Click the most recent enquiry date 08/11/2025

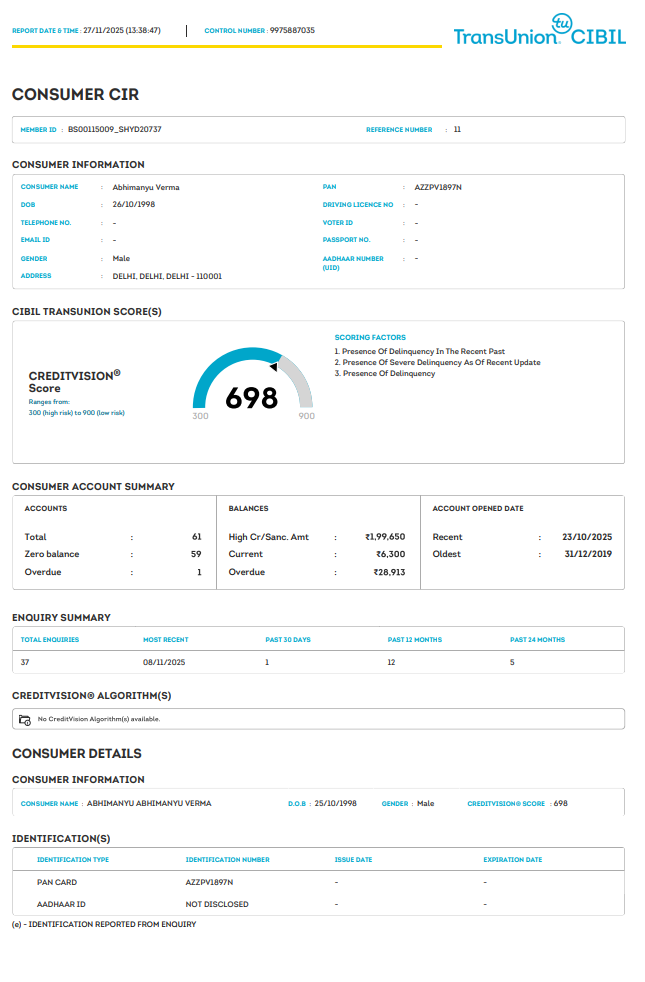click(164, 662)
